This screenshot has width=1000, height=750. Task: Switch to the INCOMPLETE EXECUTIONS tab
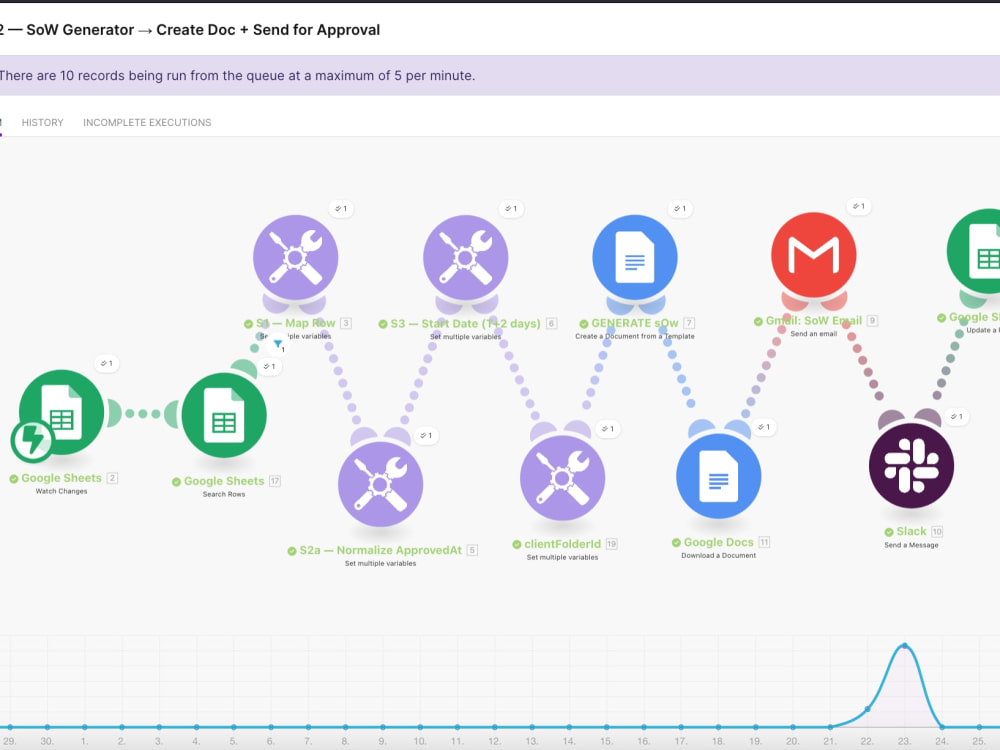tap(147, 122)
